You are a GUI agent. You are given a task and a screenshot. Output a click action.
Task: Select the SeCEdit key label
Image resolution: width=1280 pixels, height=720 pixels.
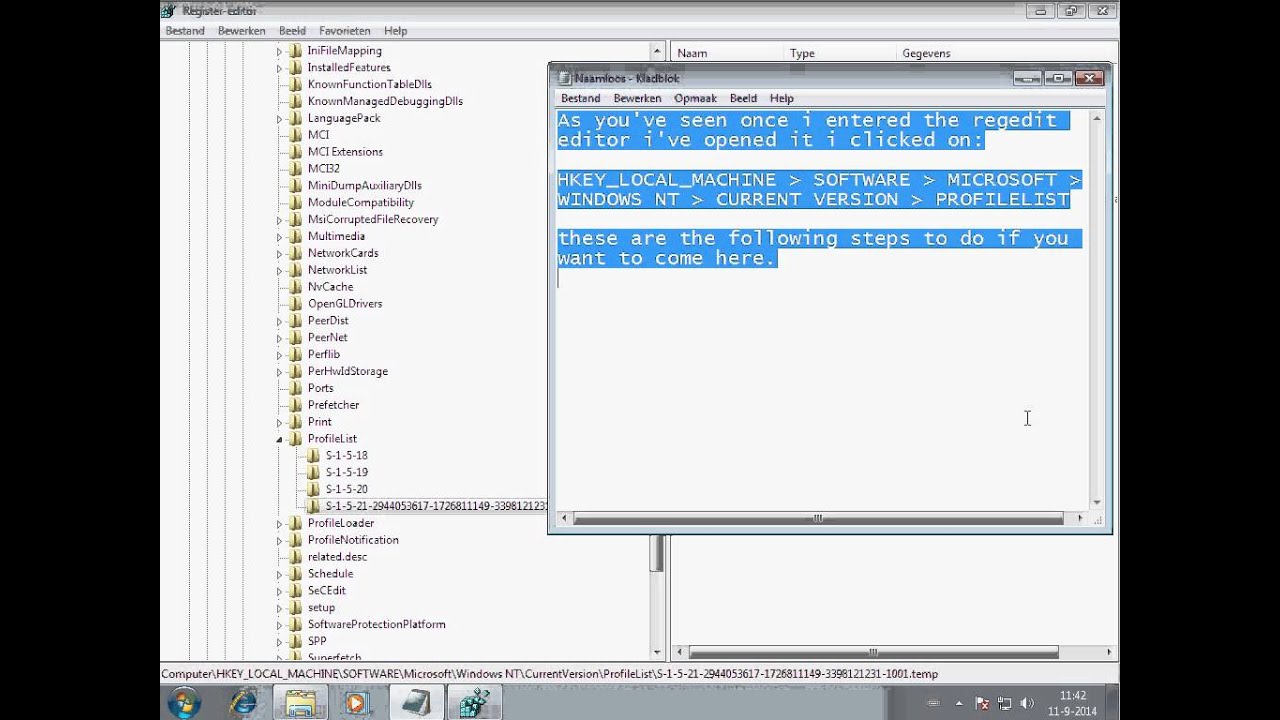pos(326,591)
